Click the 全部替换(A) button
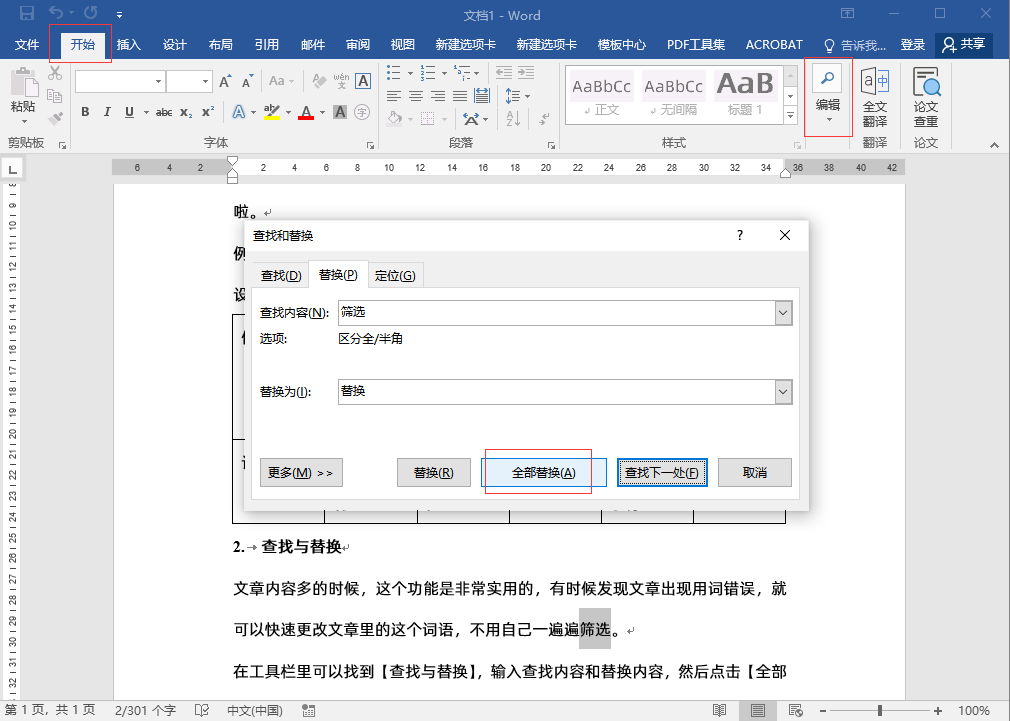Screen dimensions: 1010x721 543,473
